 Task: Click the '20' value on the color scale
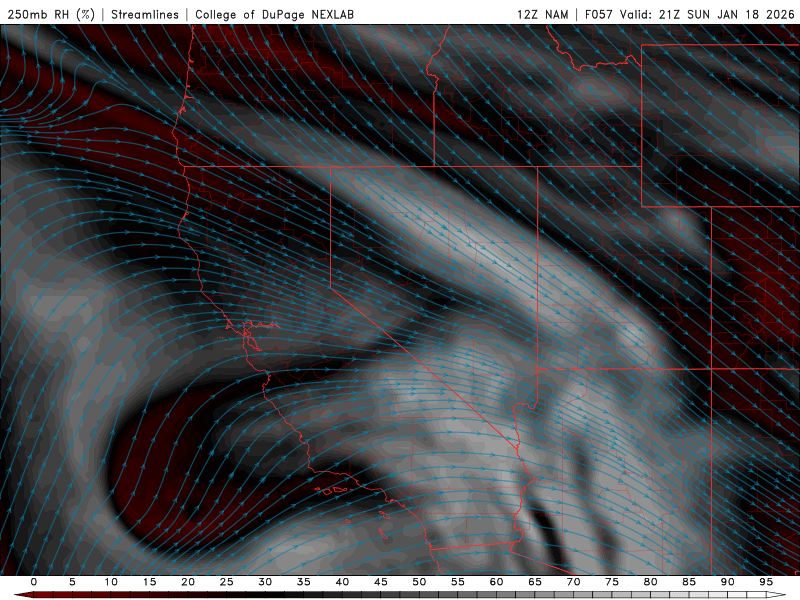pyautogui.click(x=188, y=582)
